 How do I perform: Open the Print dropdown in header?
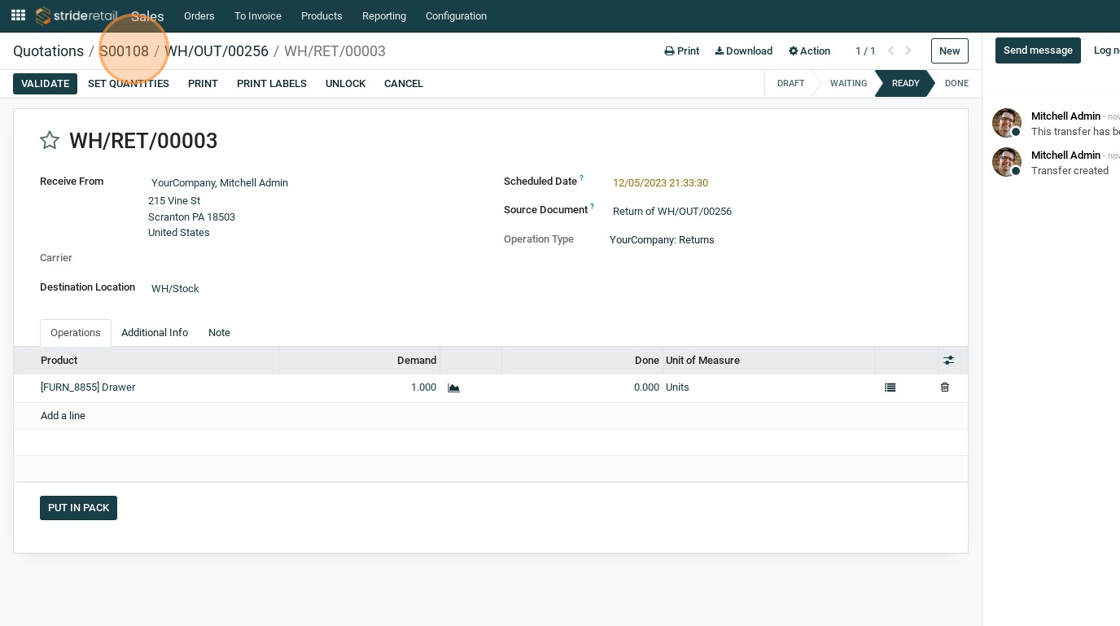click(681, 51)
